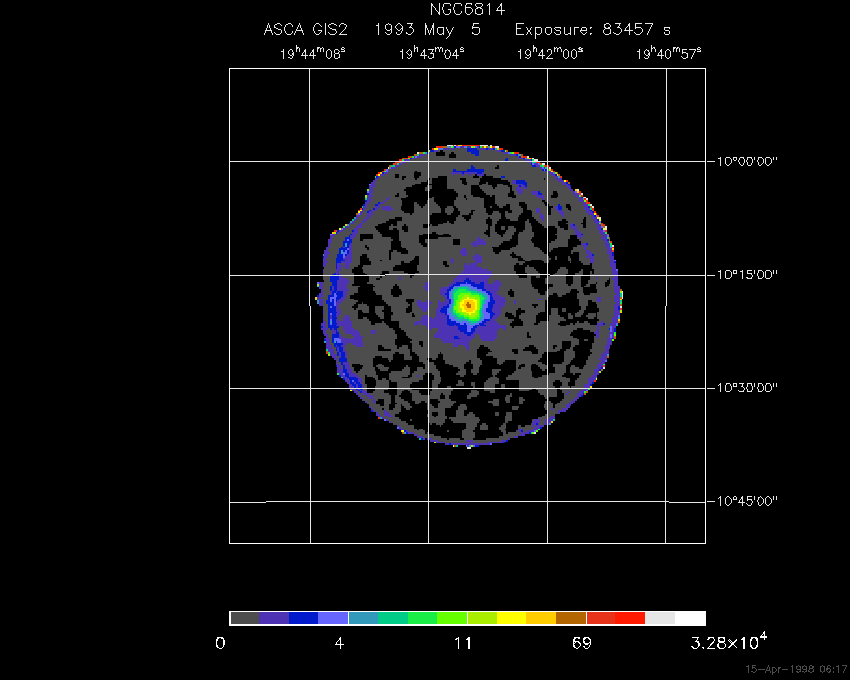Select the dark gray color bar swatch
Screen dimensions: 850x680
pyautogui.click(x=244, y=618)
